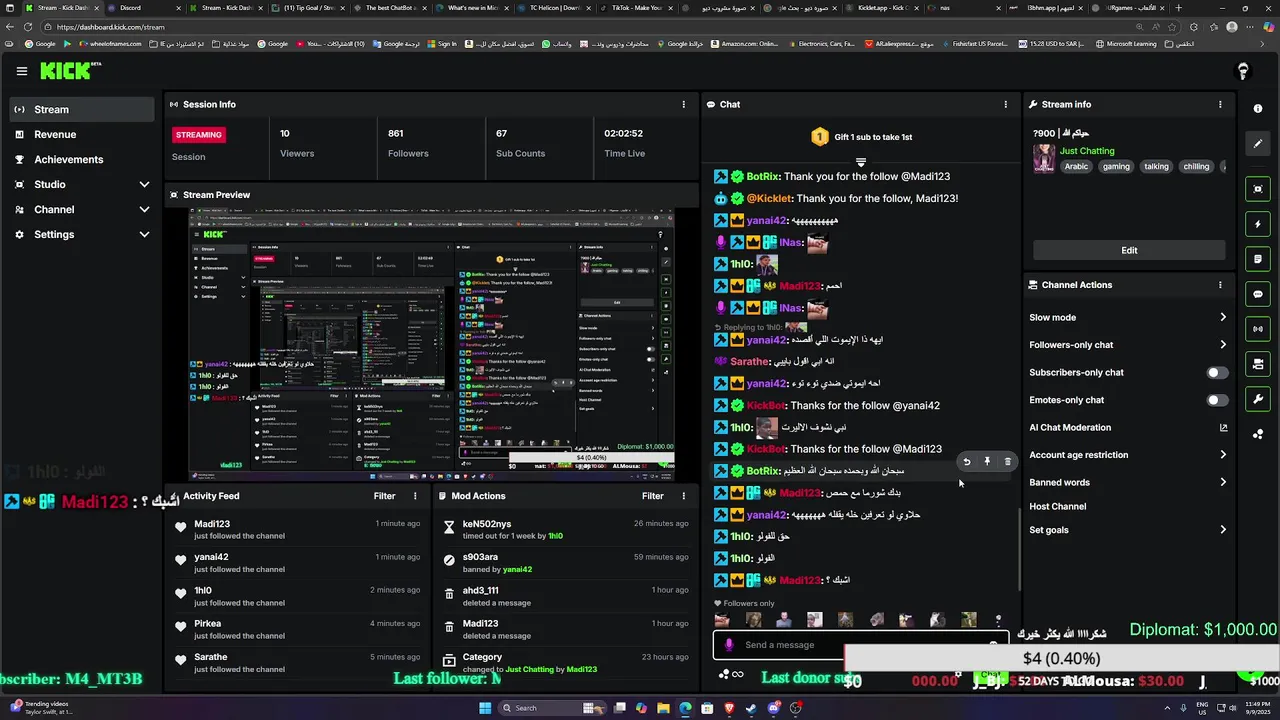Image resolution: width=1280 pixels, height=720 pixels.
Task: Toggle the broadcast session info panel icon
Action: 1258,329
